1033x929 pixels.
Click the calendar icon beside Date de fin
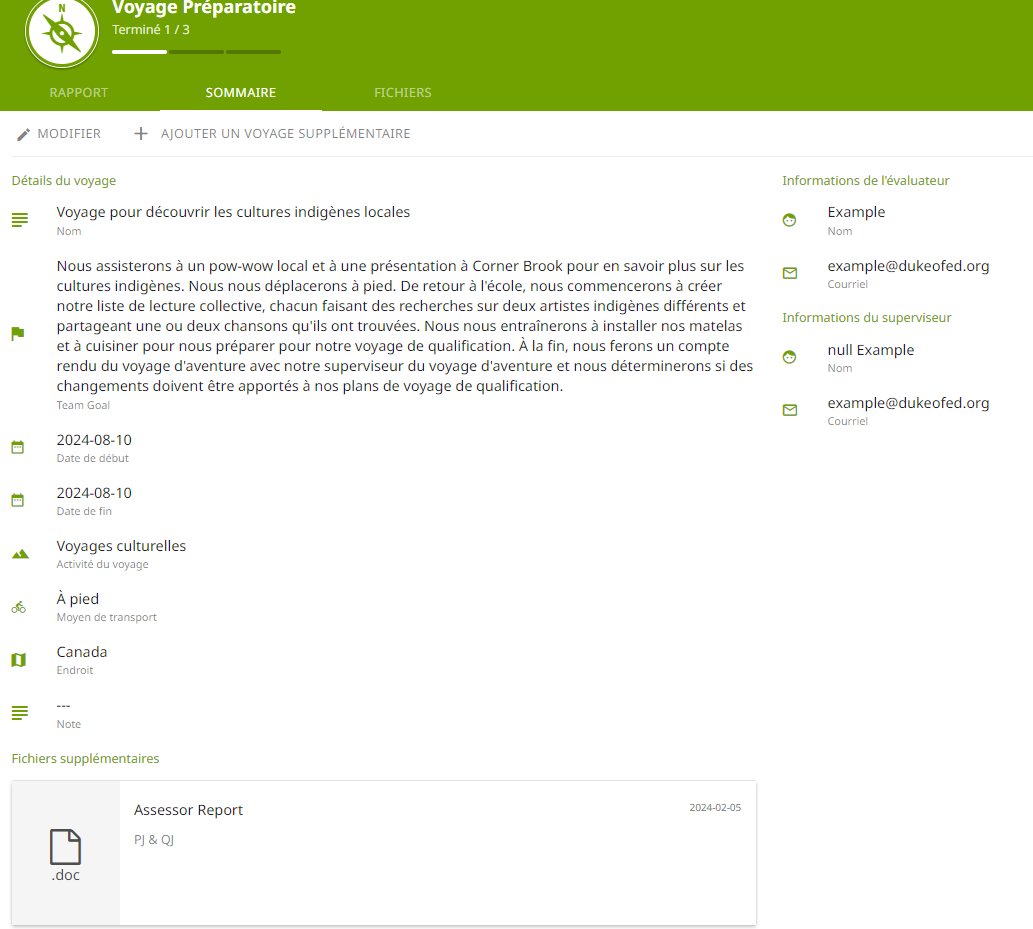click(x=18, y=500)
